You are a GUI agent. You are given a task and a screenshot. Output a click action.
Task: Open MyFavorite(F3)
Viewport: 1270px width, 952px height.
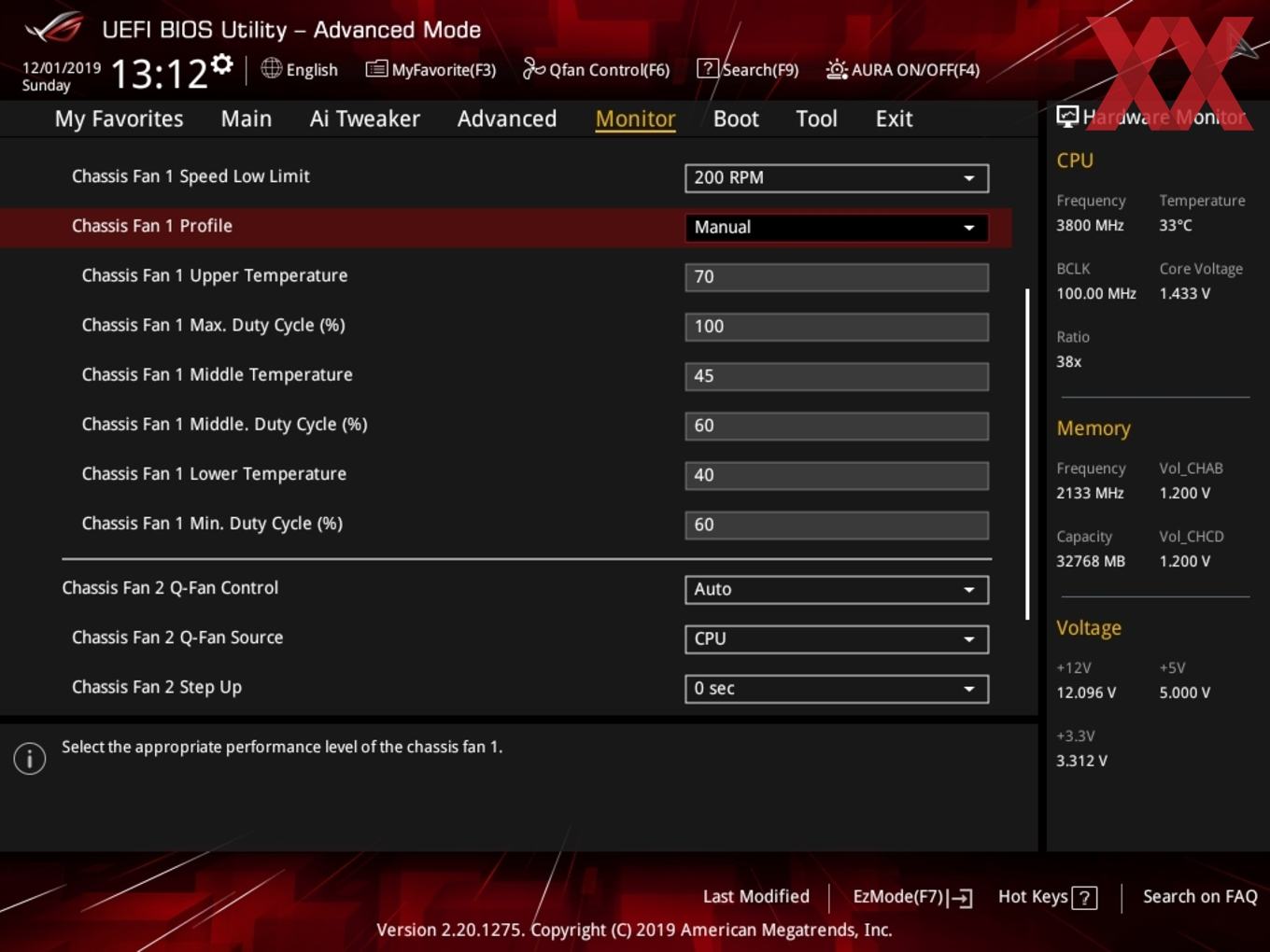tap(431, 69)
